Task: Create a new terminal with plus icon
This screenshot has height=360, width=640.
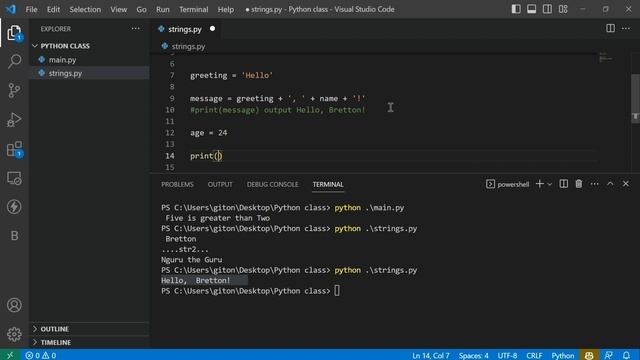Action: 540,184
